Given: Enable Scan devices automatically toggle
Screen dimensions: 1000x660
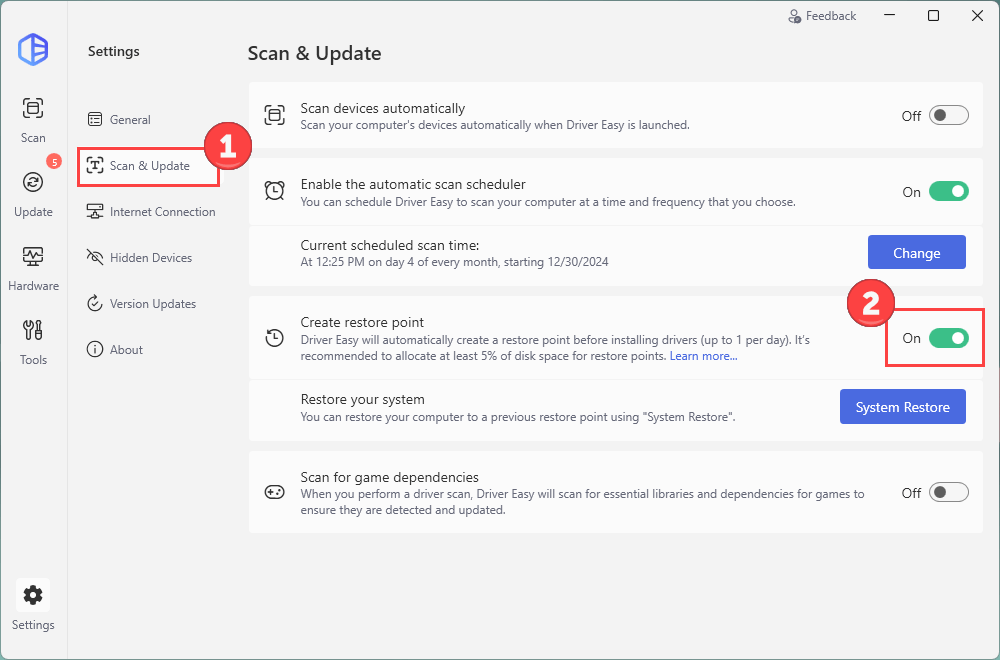Looking at the screenshot, I should tap(948, 115).
